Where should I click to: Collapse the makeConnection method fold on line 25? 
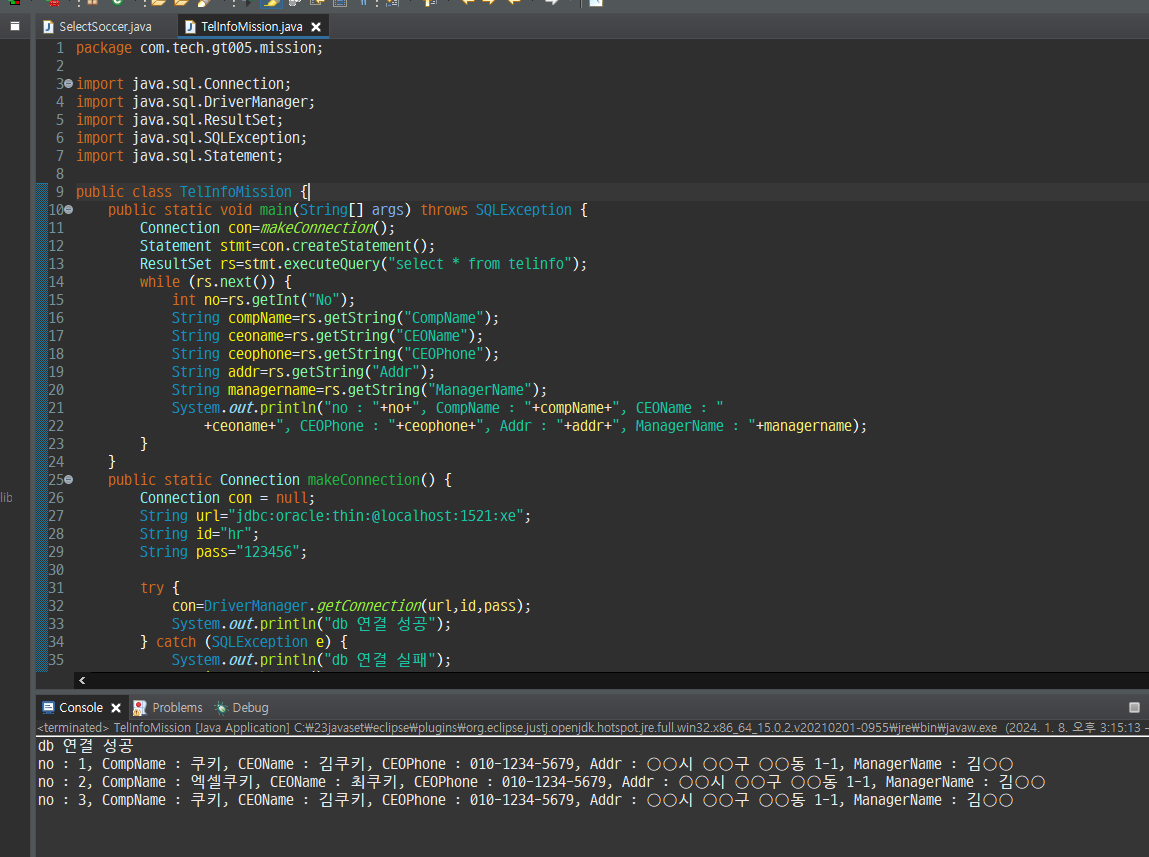pos(68,480)
